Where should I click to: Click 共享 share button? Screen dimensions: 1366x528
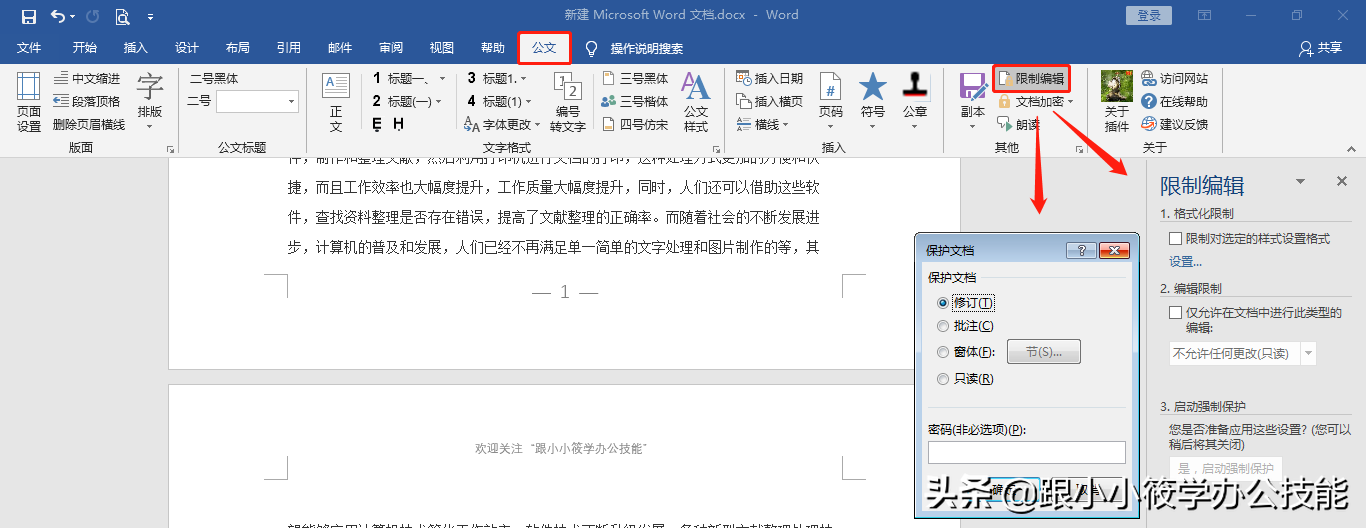(x=1320, y=48)
